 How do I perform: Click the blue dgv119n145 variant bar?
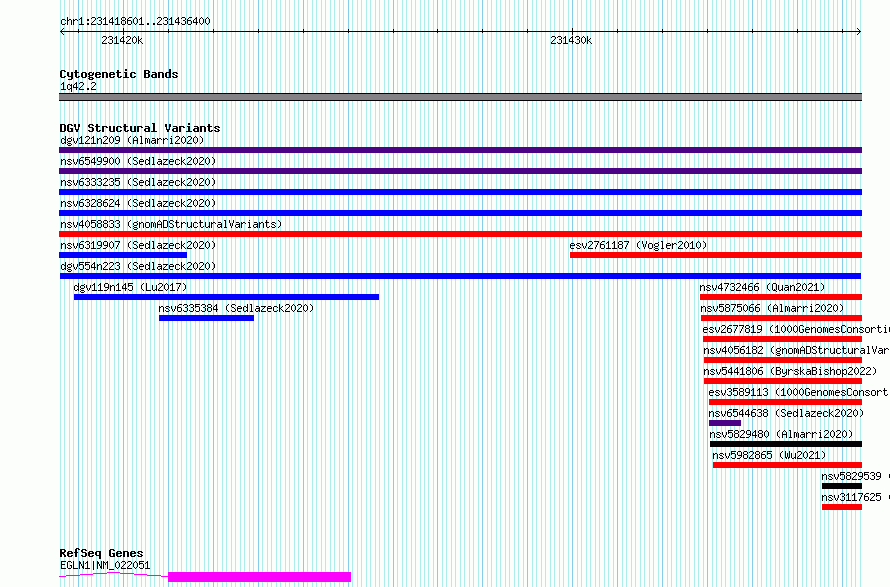click(226, 297)
